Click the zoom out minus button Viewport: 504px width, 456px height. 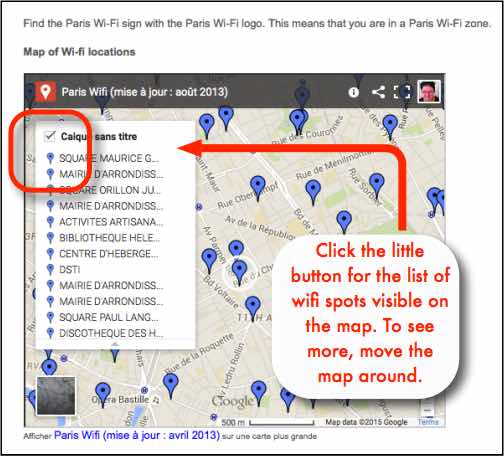[428, 410]
